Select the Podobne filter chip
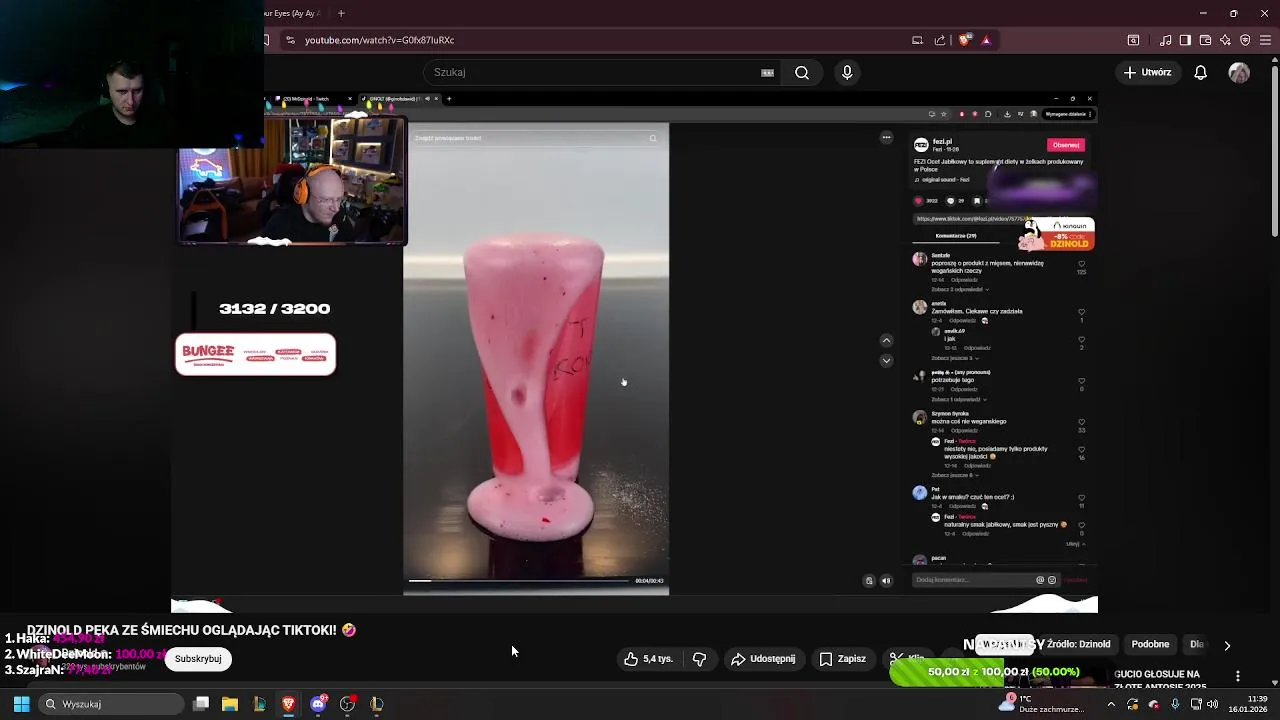This screenshot has width=1280, height=720. click(x=1150, y=644)
